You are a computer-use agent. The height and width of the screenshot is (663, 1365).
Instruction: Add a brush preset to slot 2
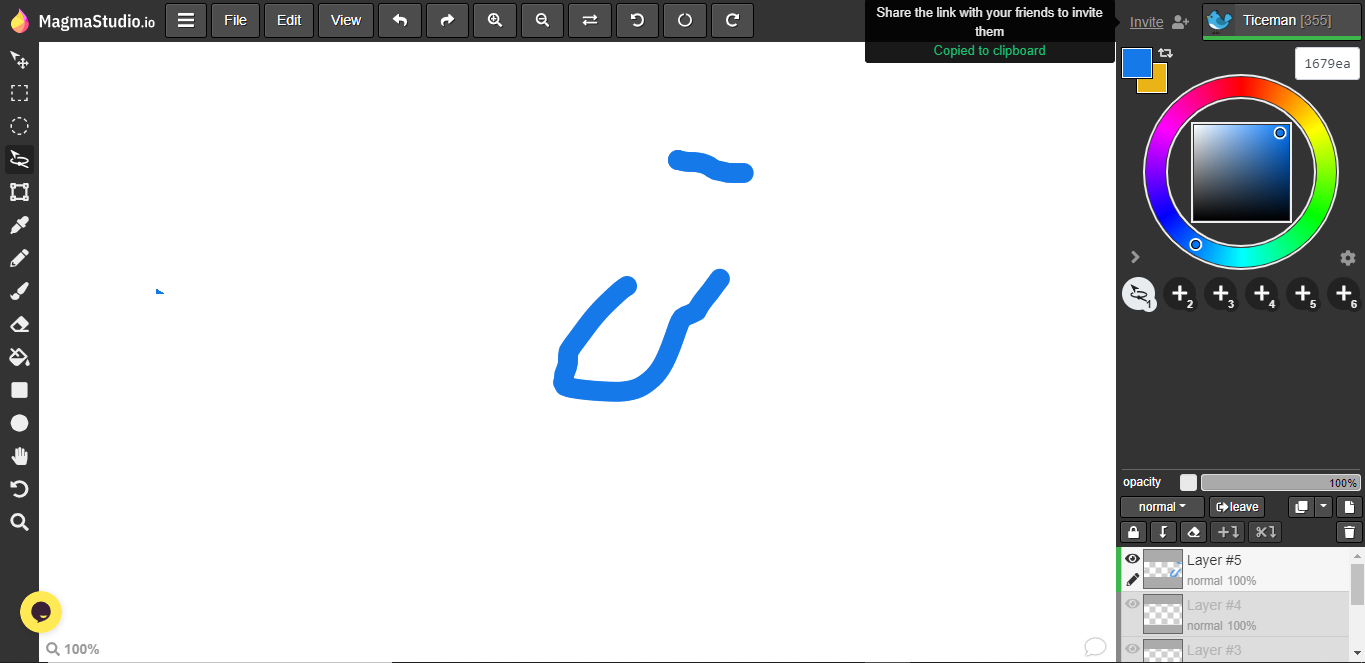(x=1180, y=294)
